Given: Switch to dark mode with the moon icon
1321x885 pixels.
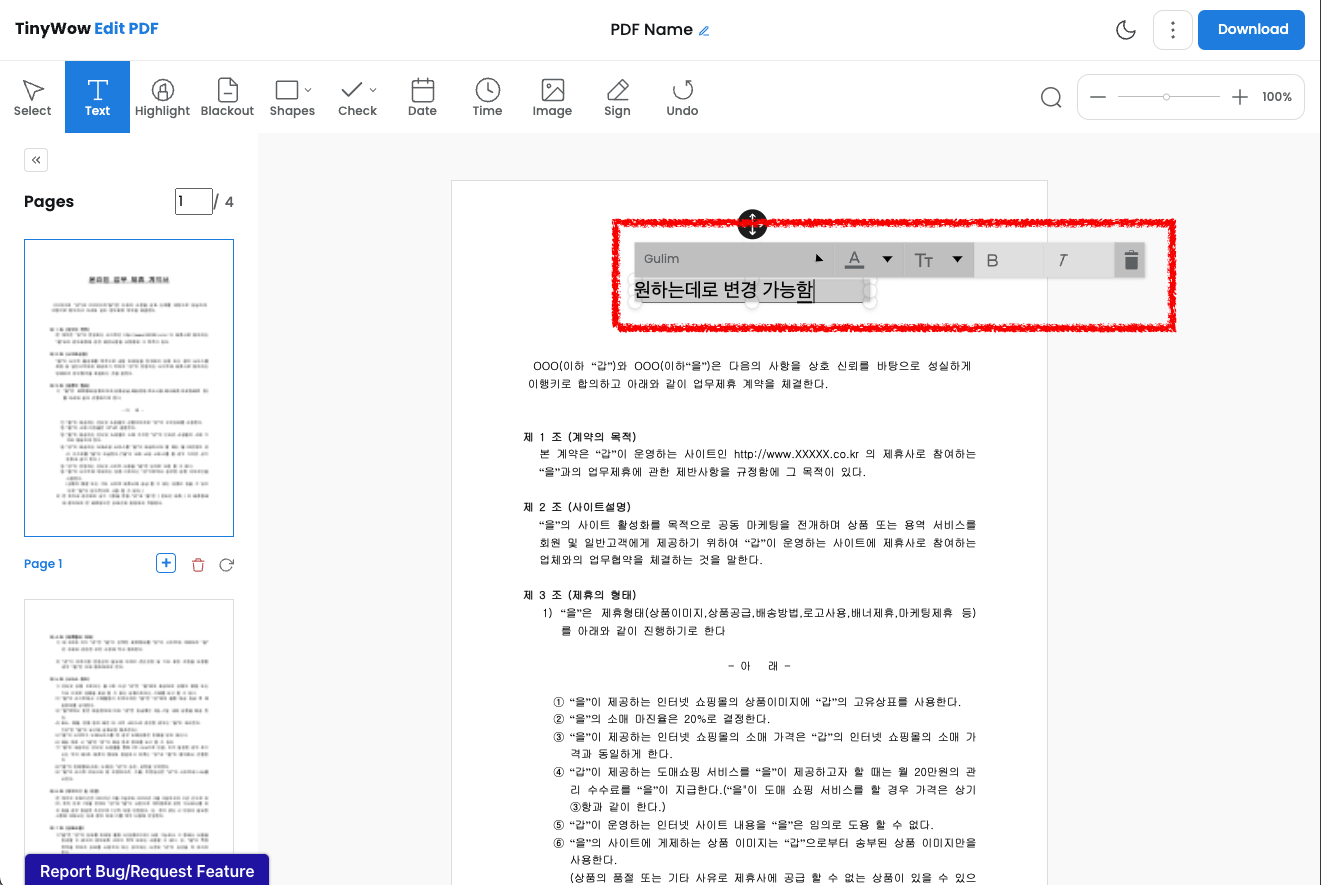Looking at the screenshot, I should [1126, 30].
